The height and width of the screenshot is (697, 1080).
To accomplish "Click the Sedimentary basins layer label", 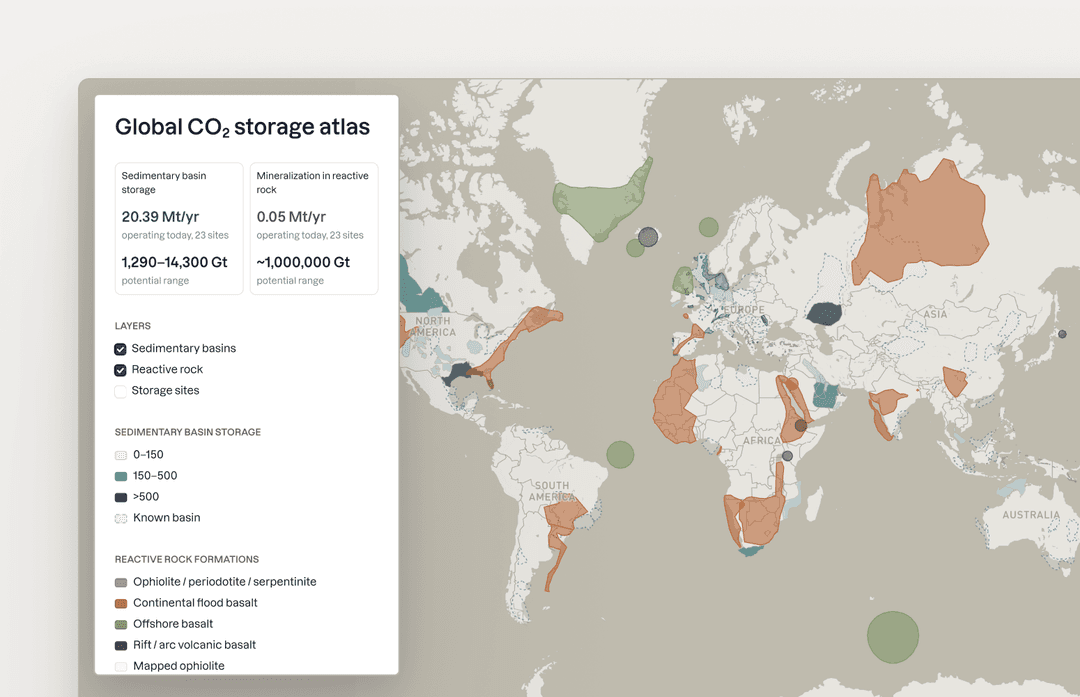I will (x=184, y=348).
